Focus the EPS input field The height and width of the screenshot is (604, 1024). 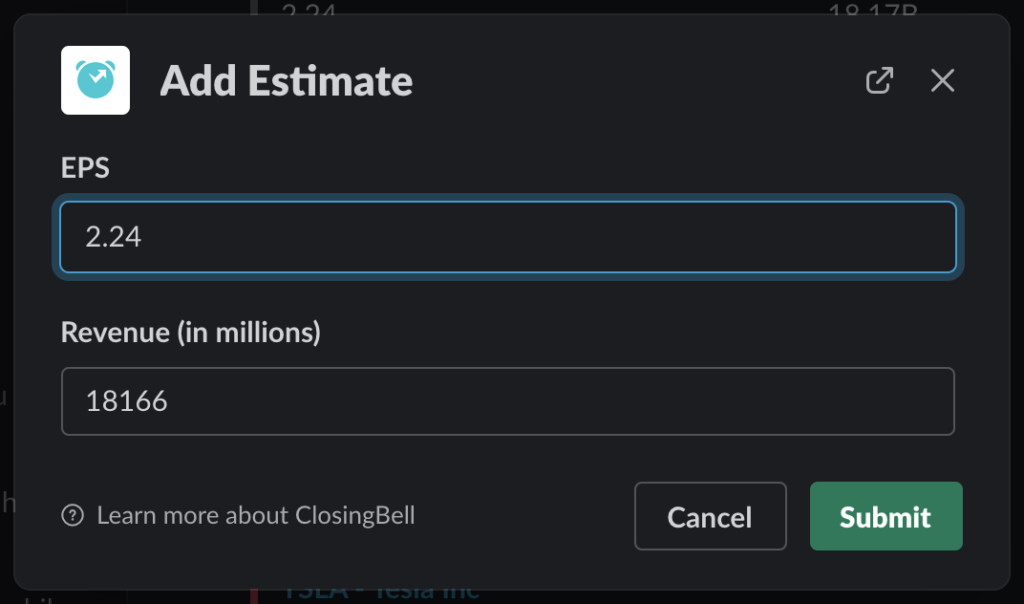pyautogui.click(x=508, y=237)
